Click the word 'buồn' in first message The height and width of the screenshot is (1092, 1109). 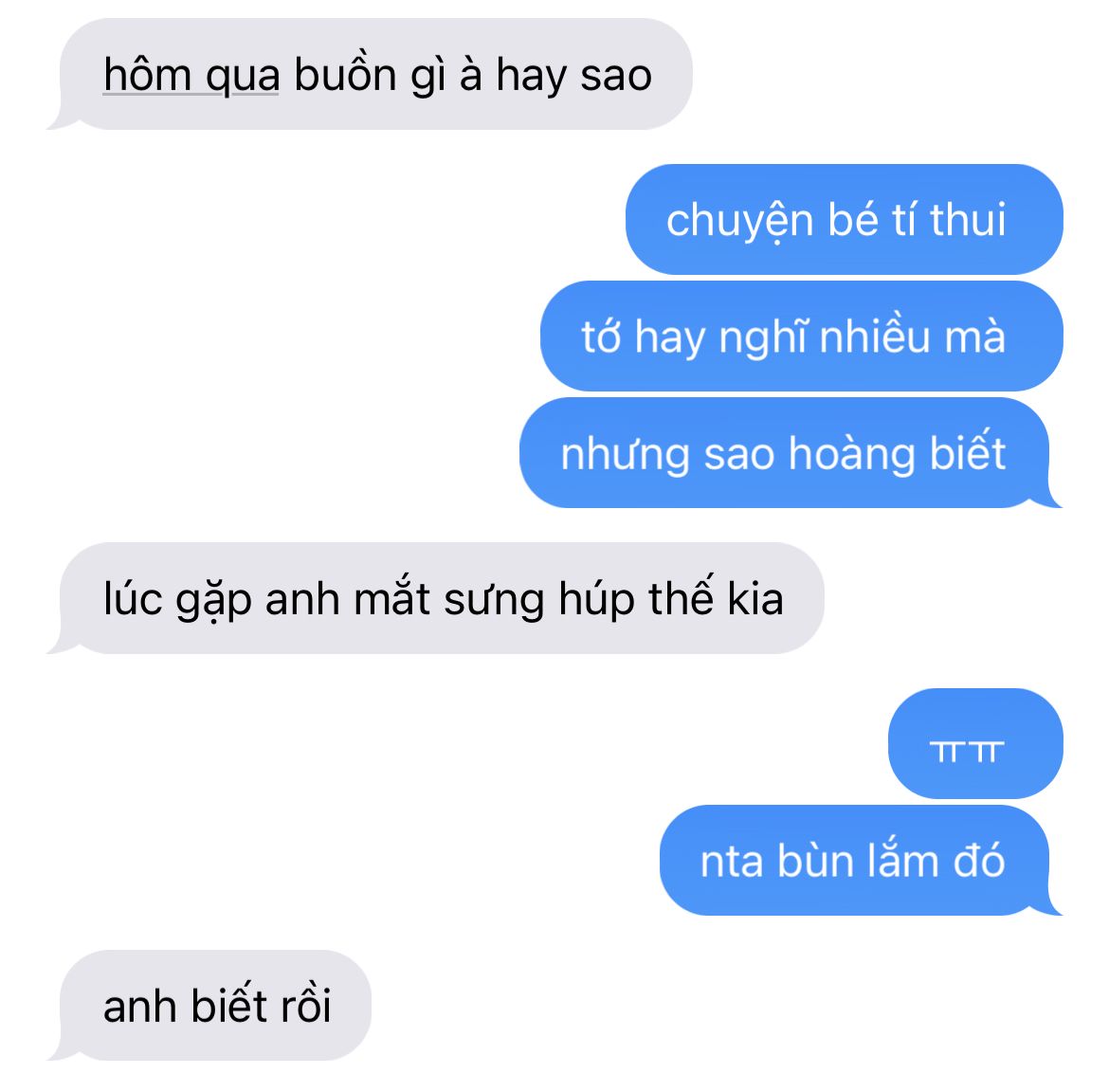coord(345,74)
